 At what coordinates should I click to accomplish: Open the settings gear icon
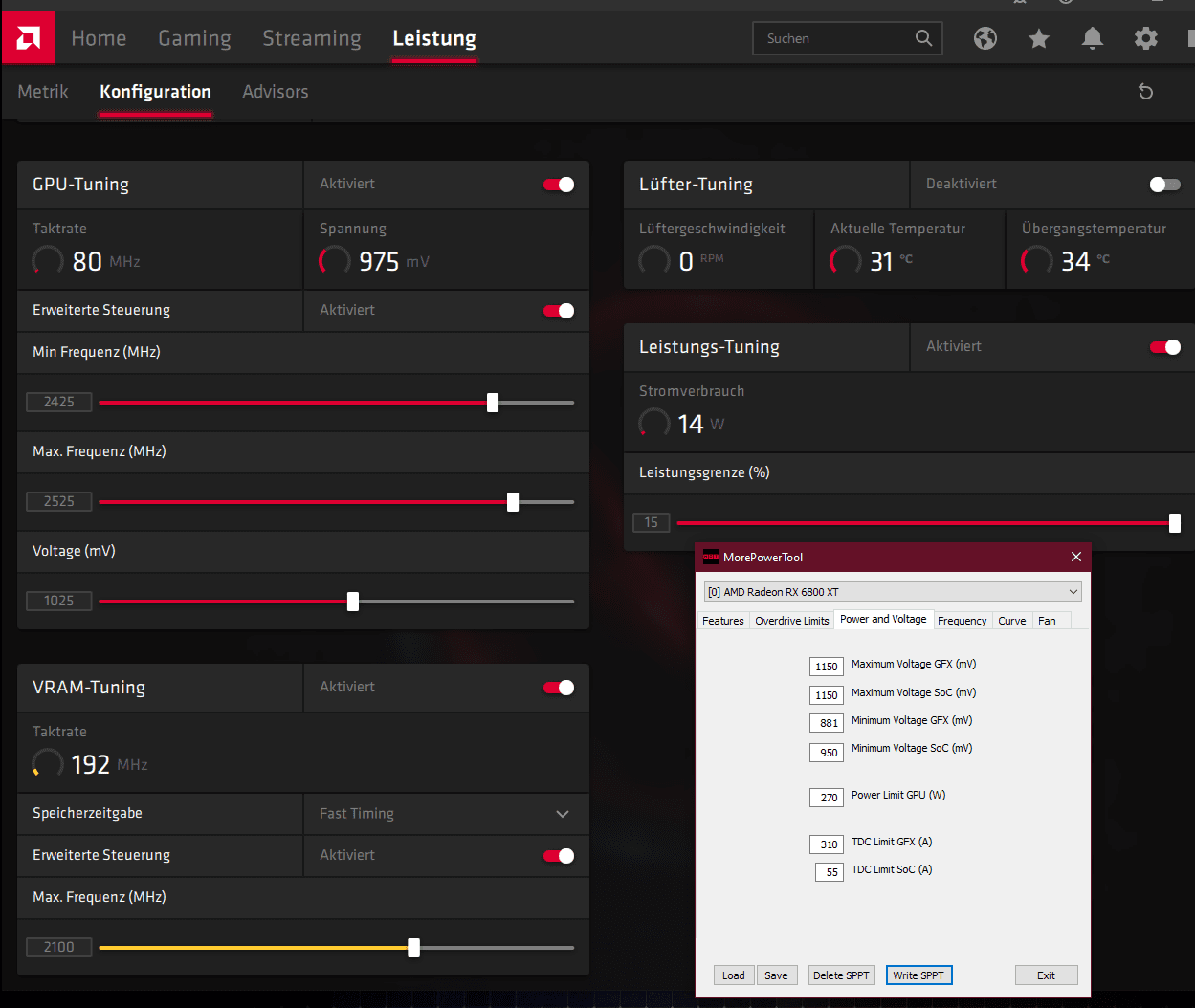click(x=1146, y=38)
